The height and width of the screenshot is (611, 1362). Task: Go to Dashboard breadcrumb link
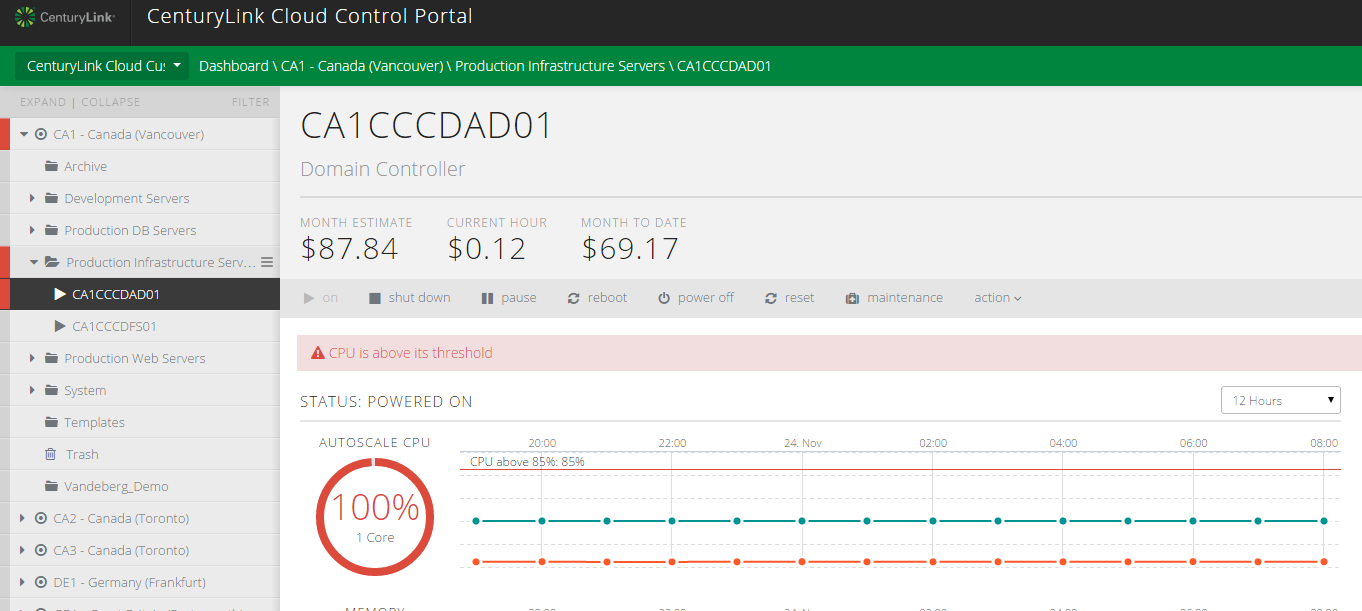point(233,66)
